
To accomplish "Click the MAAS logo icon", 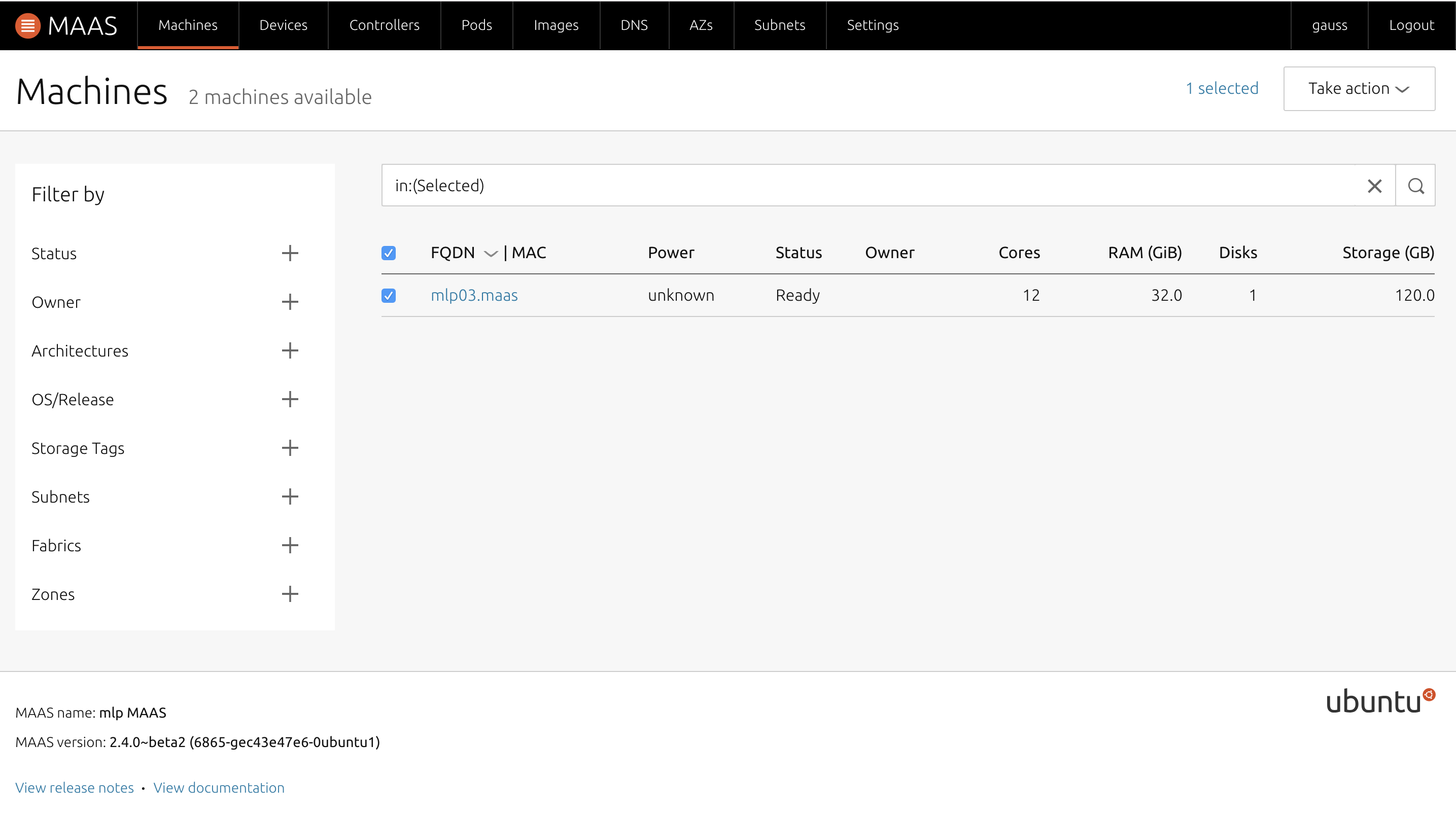I will pos(27,25).
